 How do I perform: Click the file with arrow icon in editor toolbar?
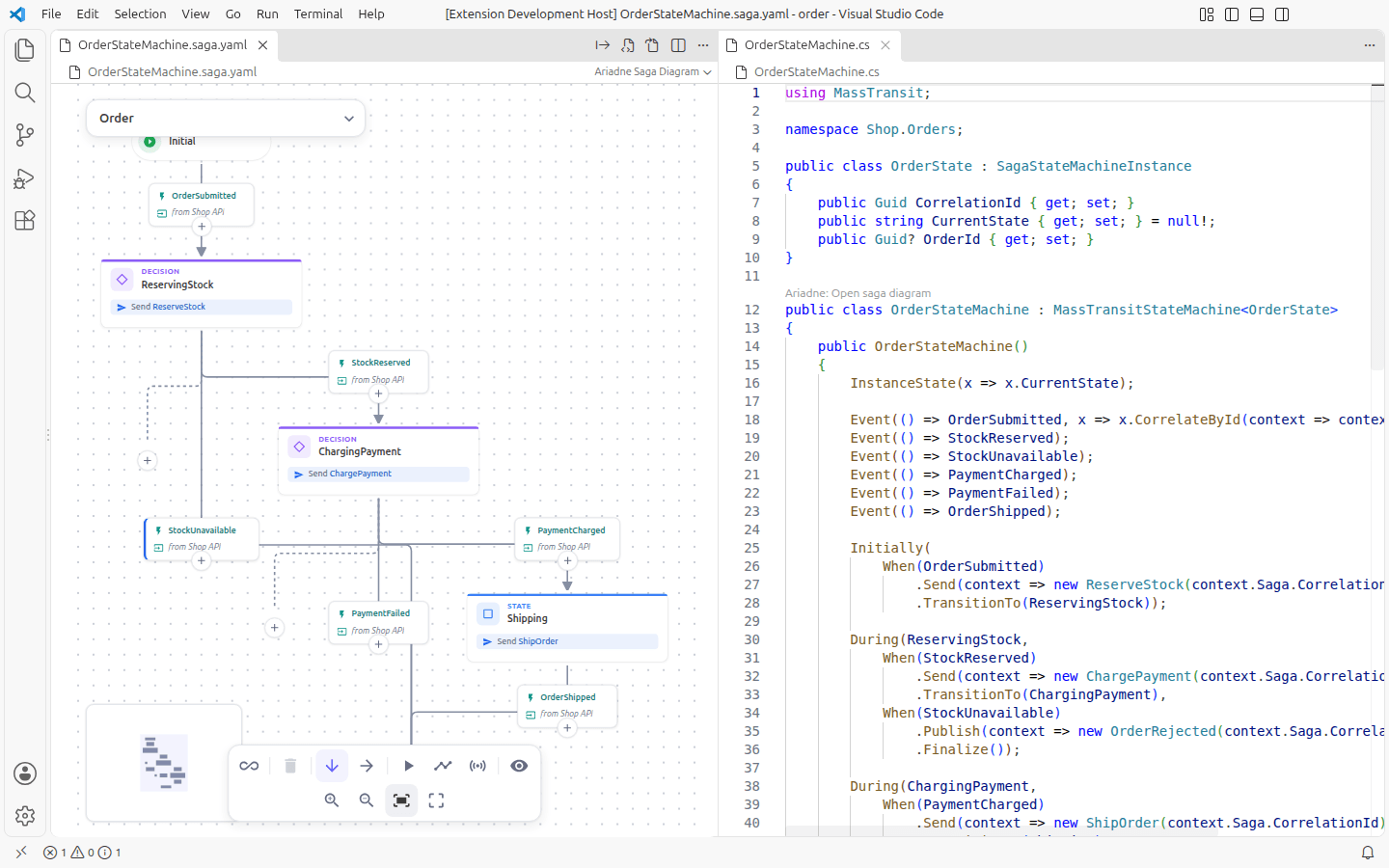pyautogui.click(x=653, y=45)
